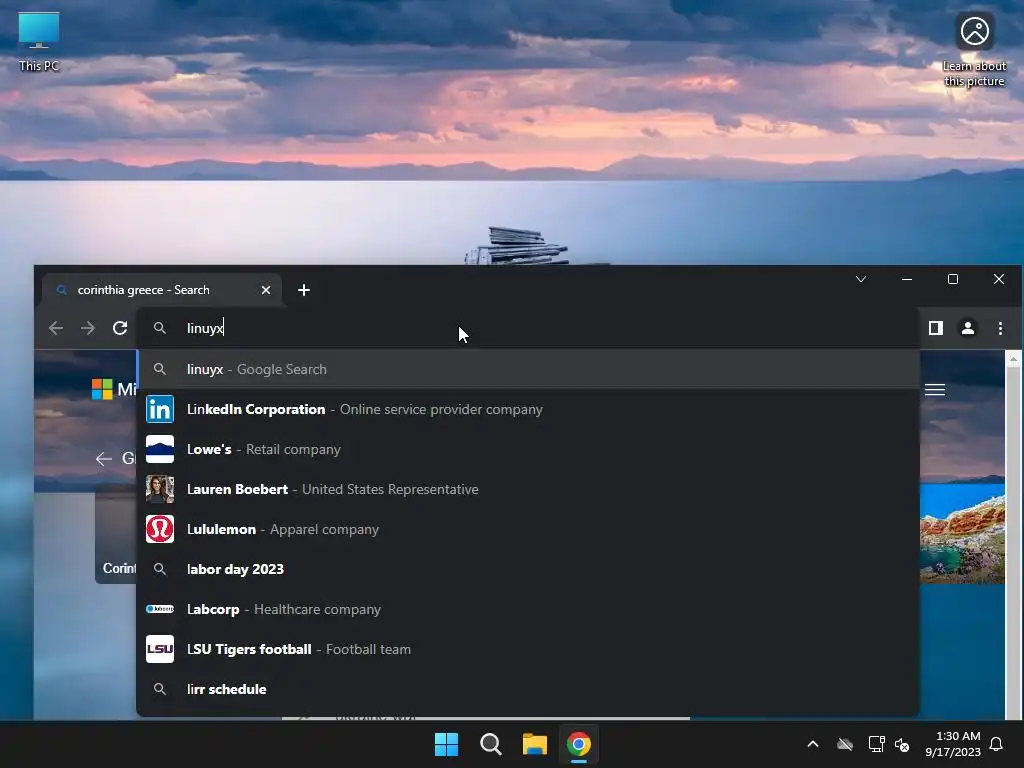The image size is (1024, 768).
Task: Open Windows Start menu
Action: pyautogui.click(x=447, y=744)
